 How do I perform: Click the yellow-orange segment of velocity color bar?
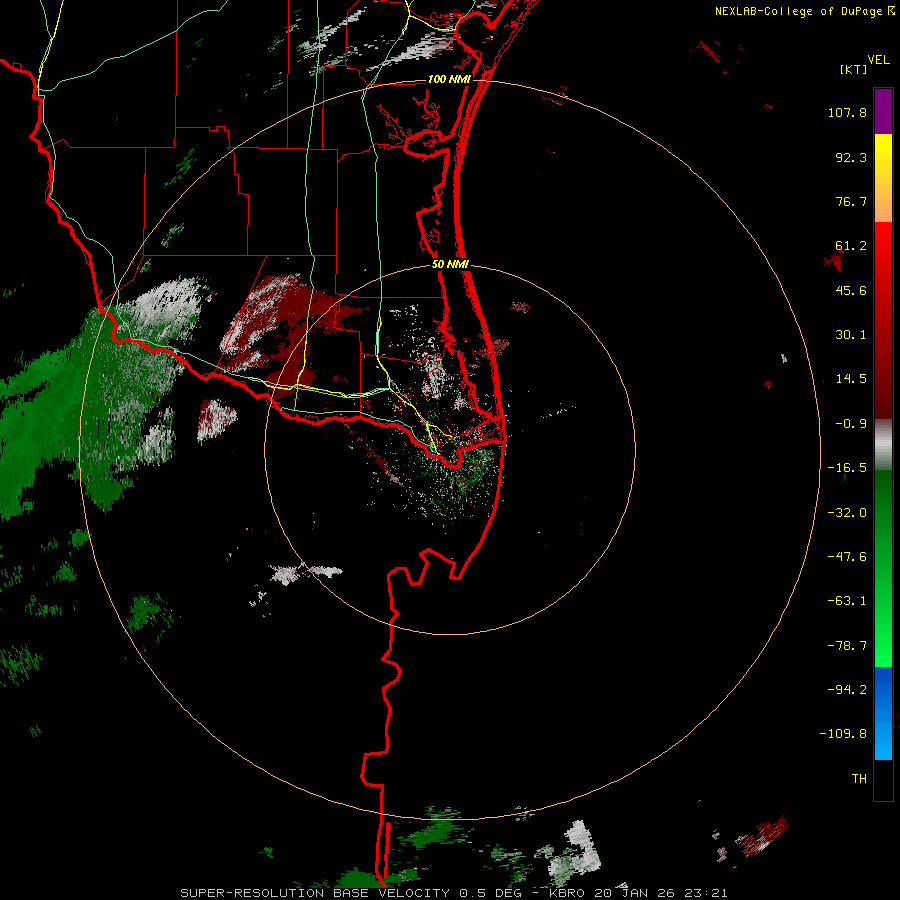point(883,178)
